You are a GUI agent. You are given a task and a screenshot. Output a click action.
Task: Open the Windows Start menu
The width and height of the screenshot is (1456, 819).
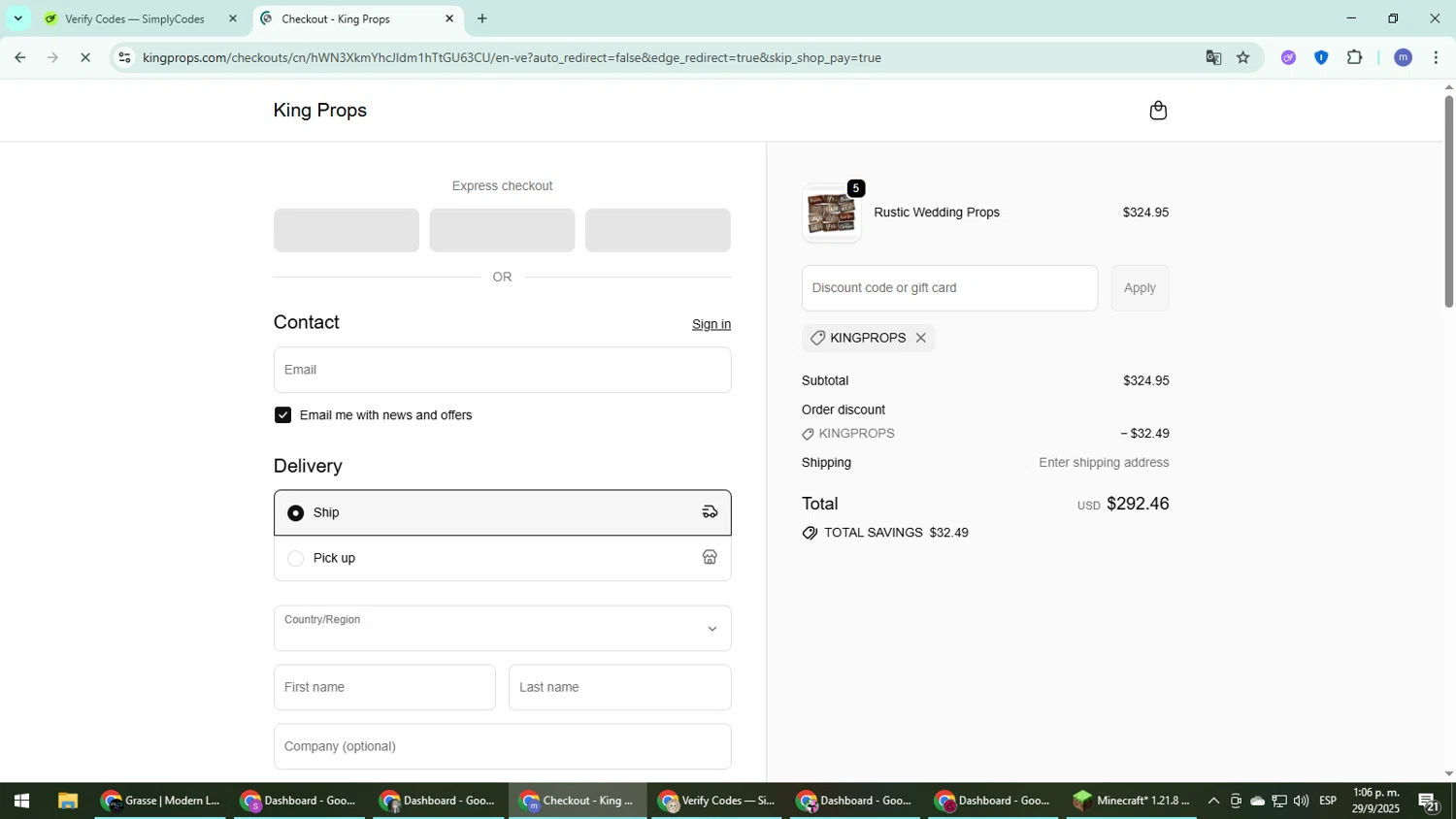[21, 802]
